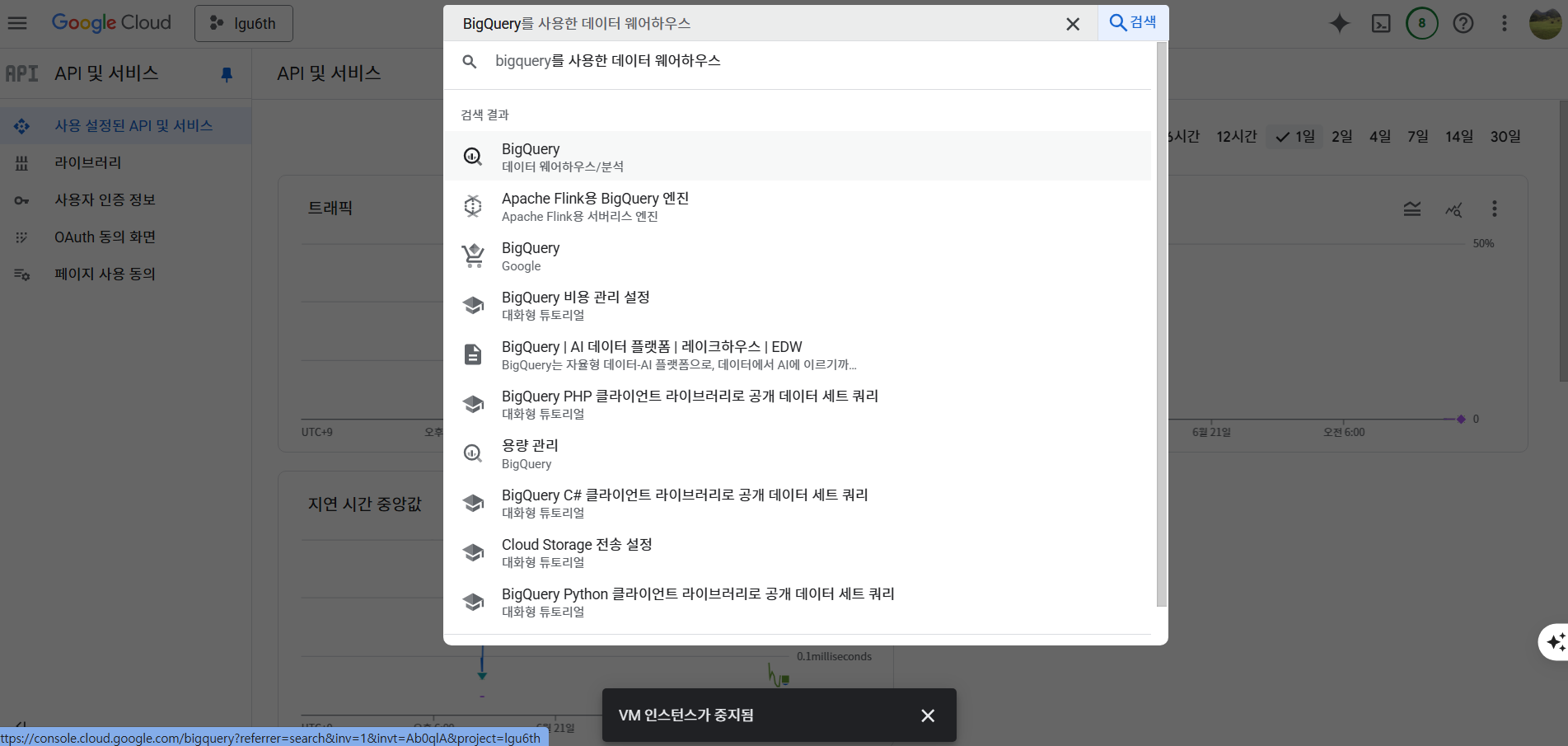Open 사용자 인증 정보 in sidebar
The image size is (1568, 746).
[x=125, y=199]
